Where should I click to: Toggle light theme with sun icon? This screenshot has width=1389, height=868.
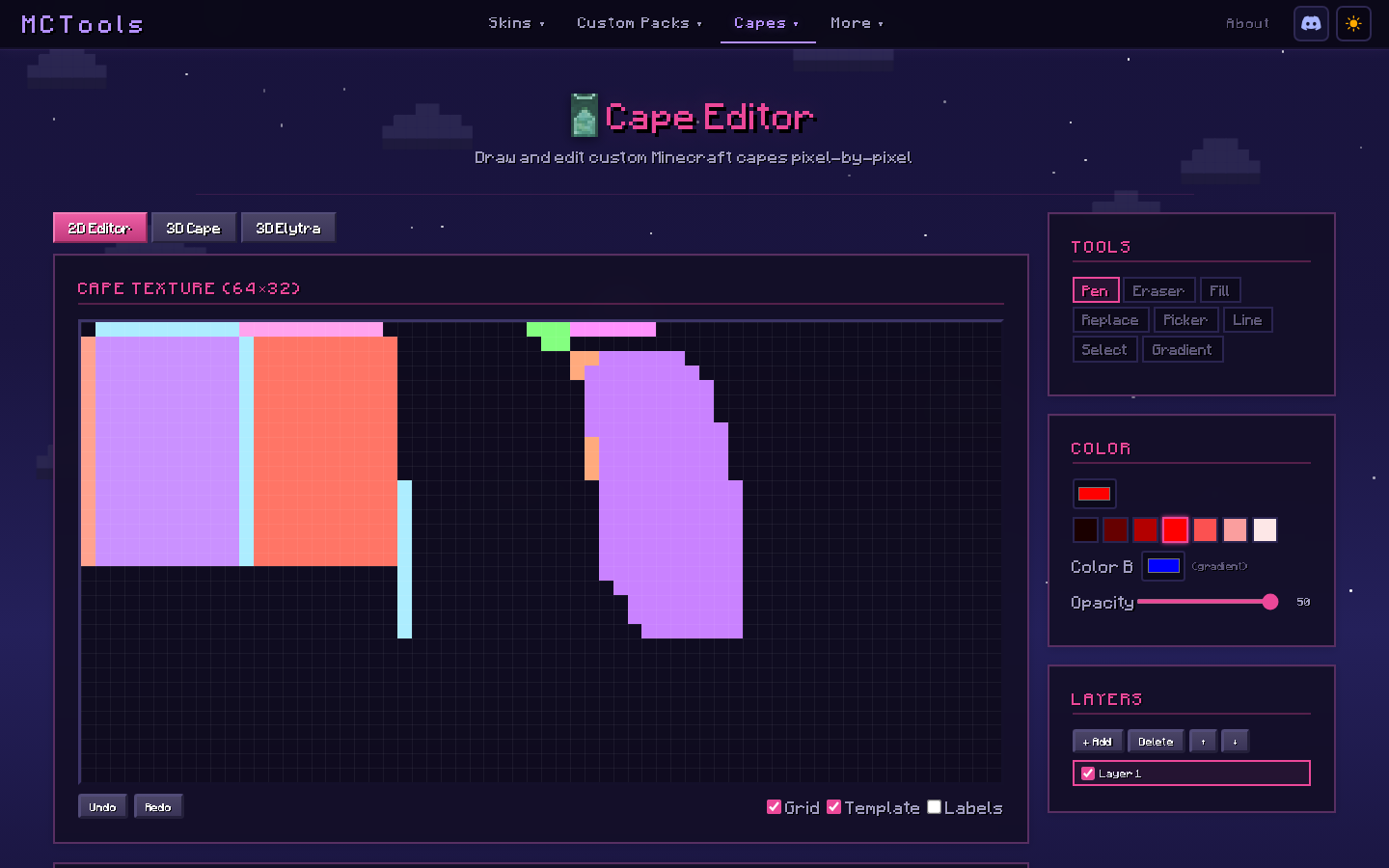(x=1353, y=23)
